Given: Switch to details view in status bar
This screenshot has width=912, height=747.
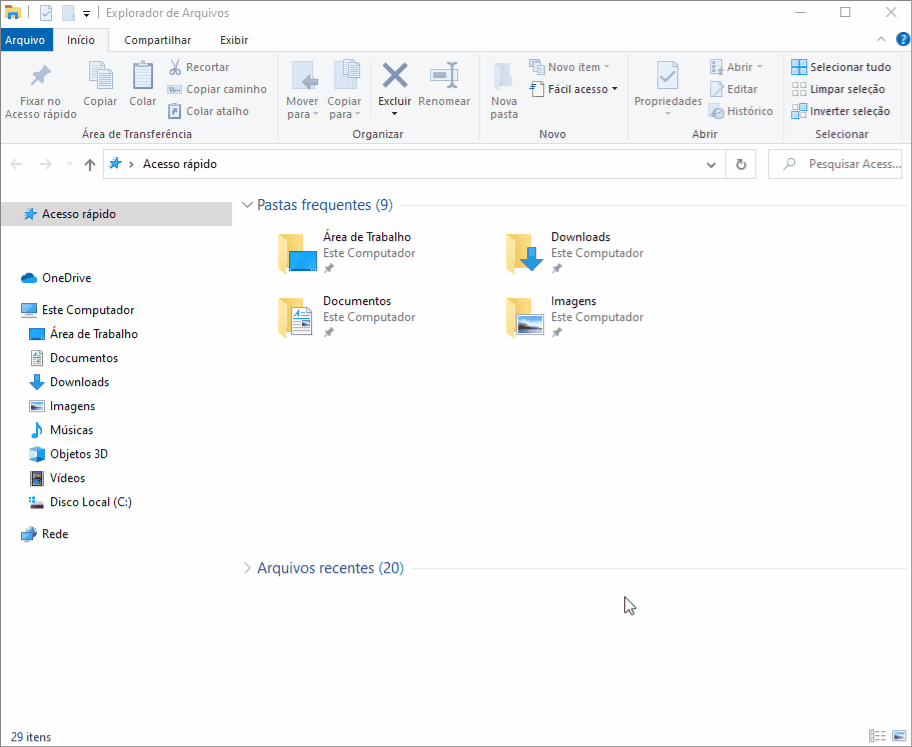Looking at the screenshot, I should (x=877, y=735).
